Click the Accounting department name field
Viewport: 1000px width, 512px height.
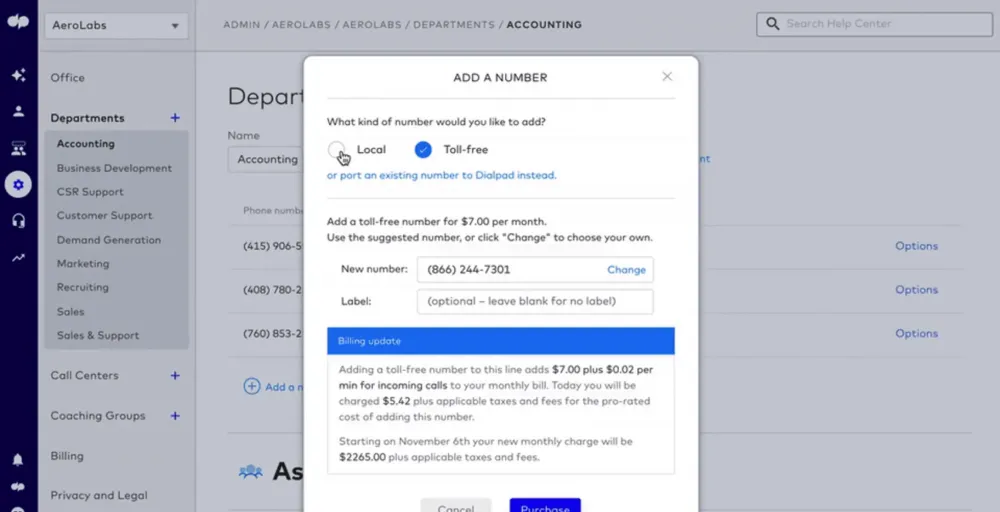click(x=266, y=159)
